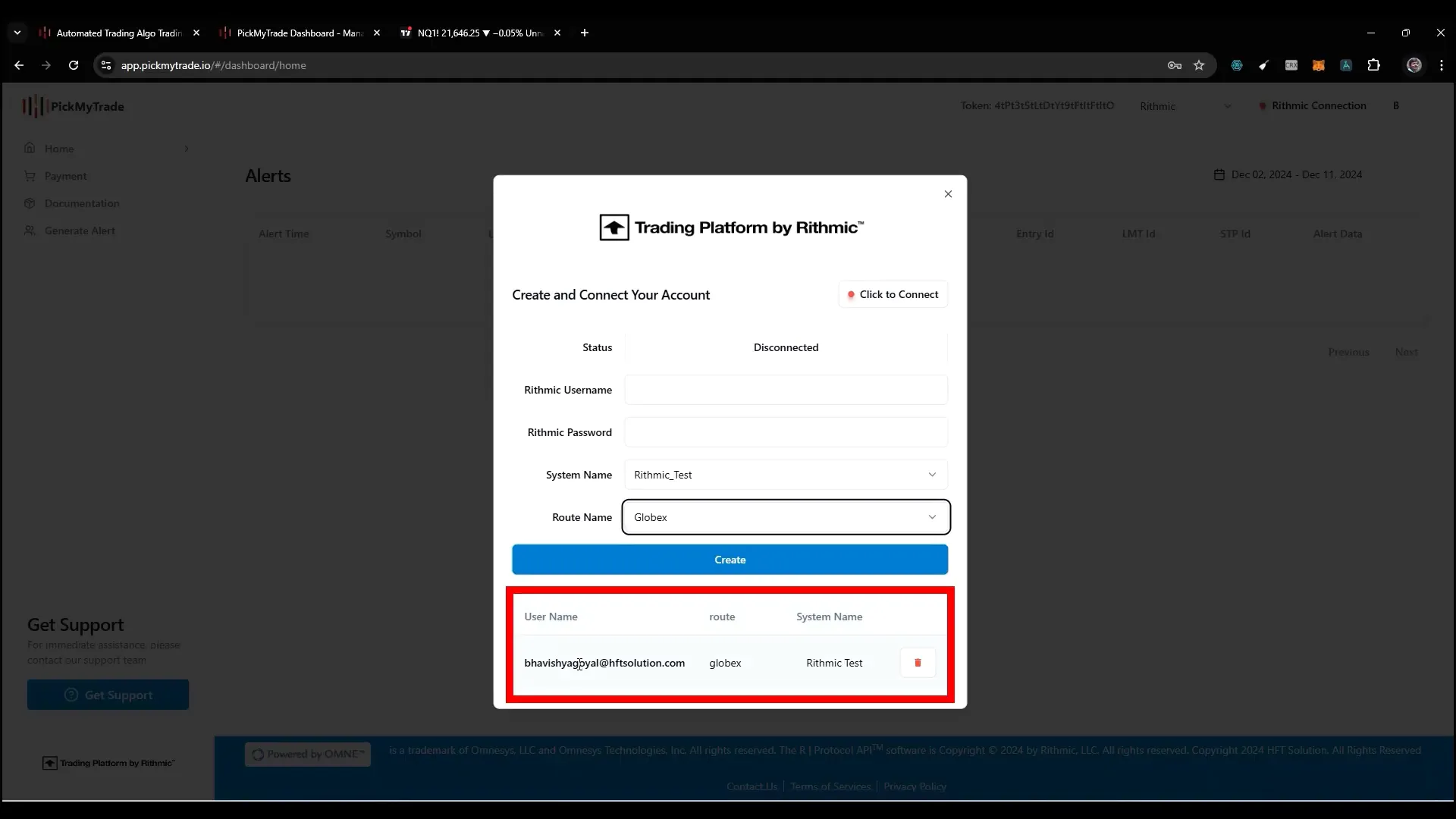Image resolution: width=1456 pixels, height=819 pixels.
Task: Open the Rithmic broker dropdown in header
Action: click(x=1185, y=106)
